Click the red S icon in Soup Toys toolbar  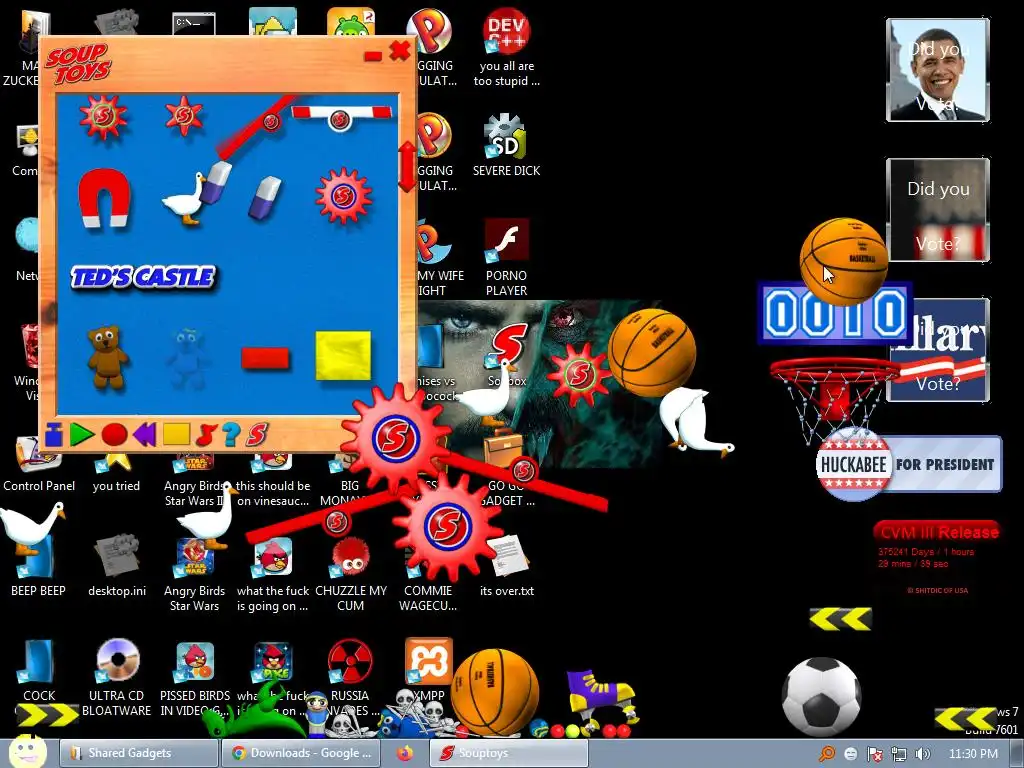[257, 434]
